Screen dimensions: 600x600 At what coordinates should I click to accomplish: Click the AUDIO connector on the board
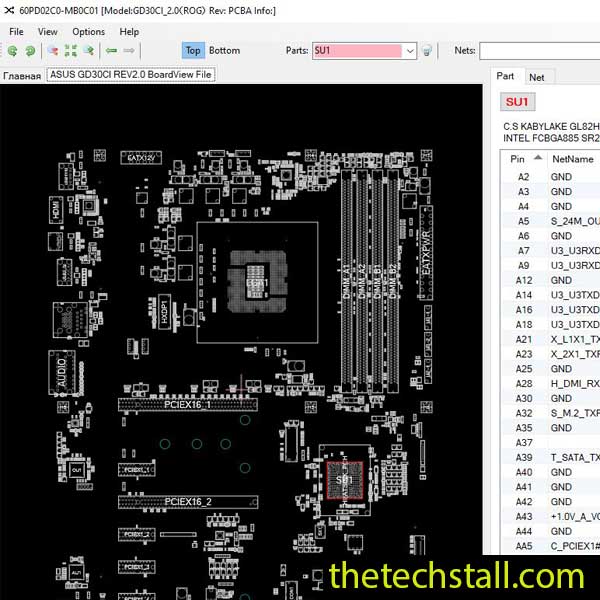(x=62, y=372)
